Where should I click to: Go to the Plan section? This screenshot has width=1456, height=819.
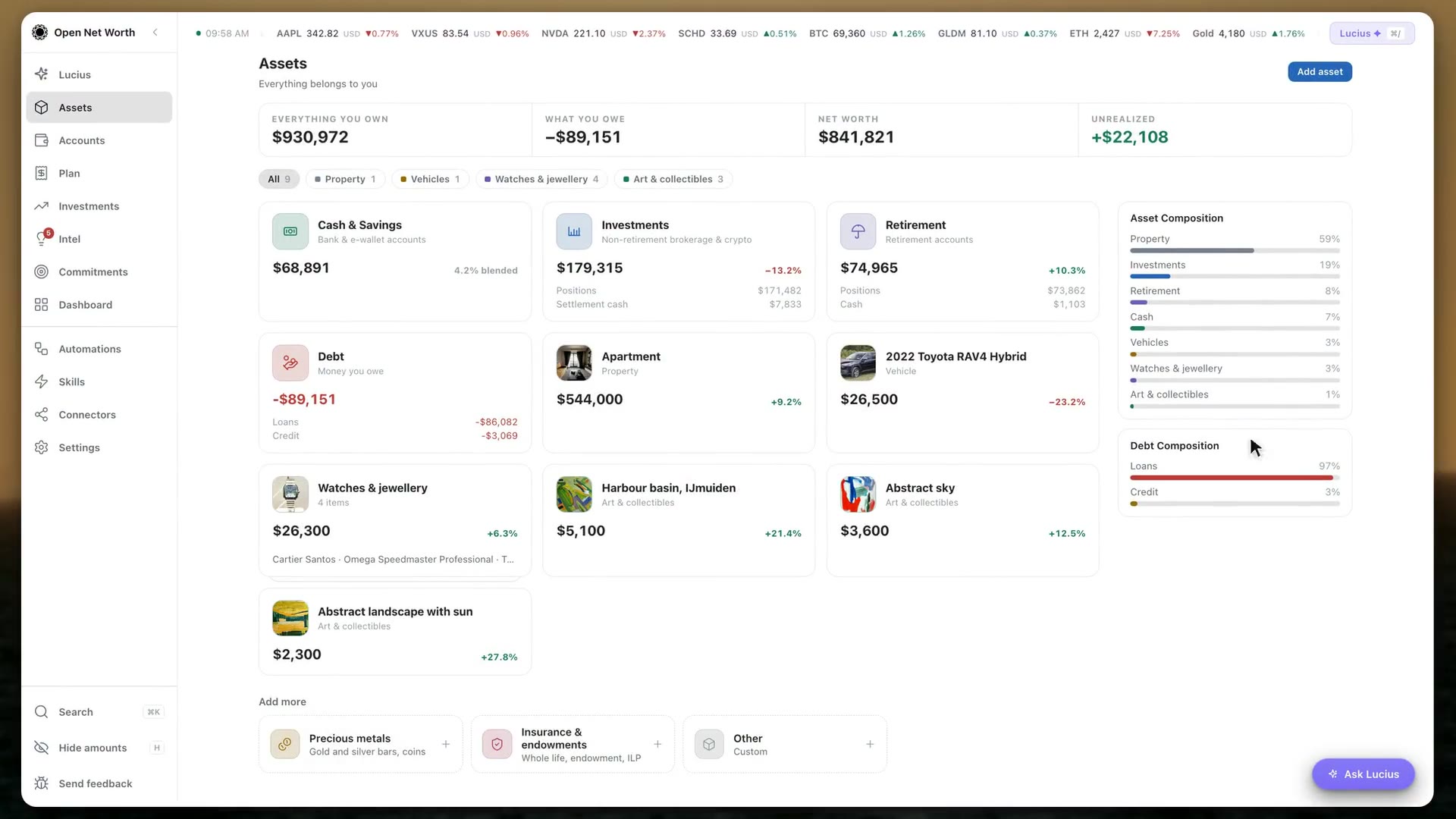pos(99,173)
